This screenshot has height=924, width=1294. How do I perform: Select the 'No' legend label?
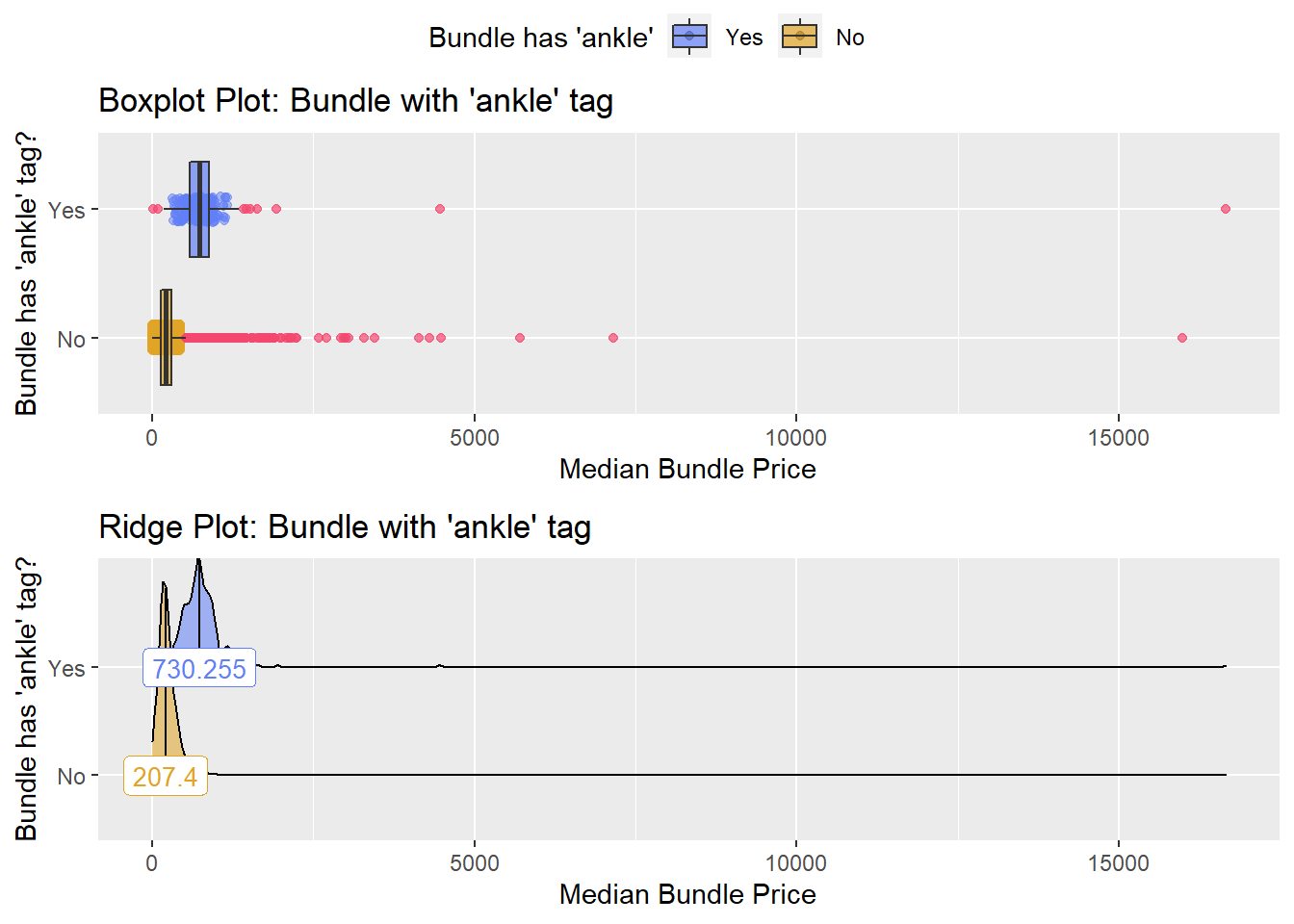point(850,38)
